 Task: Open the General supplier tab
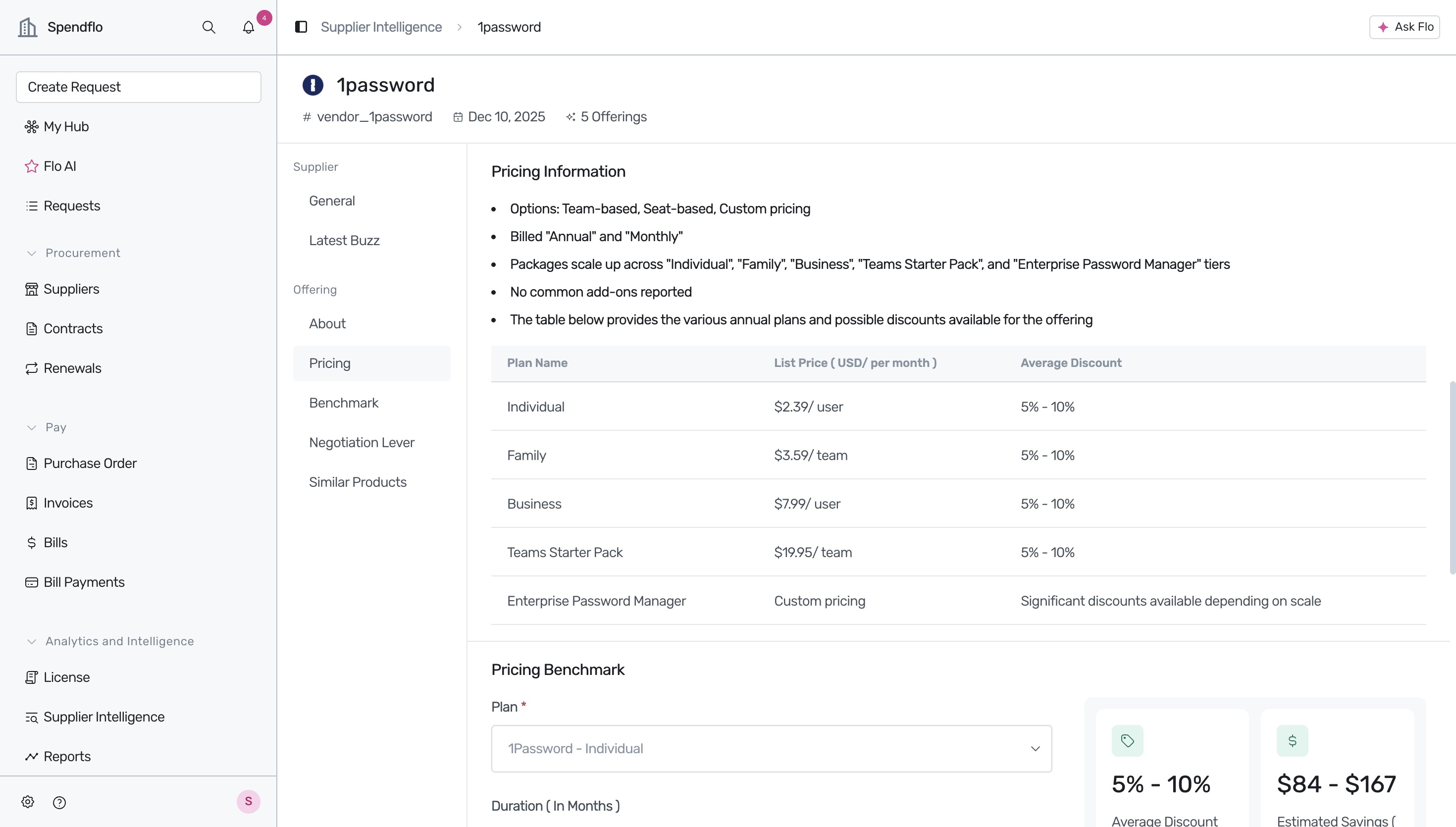(332, 201)
